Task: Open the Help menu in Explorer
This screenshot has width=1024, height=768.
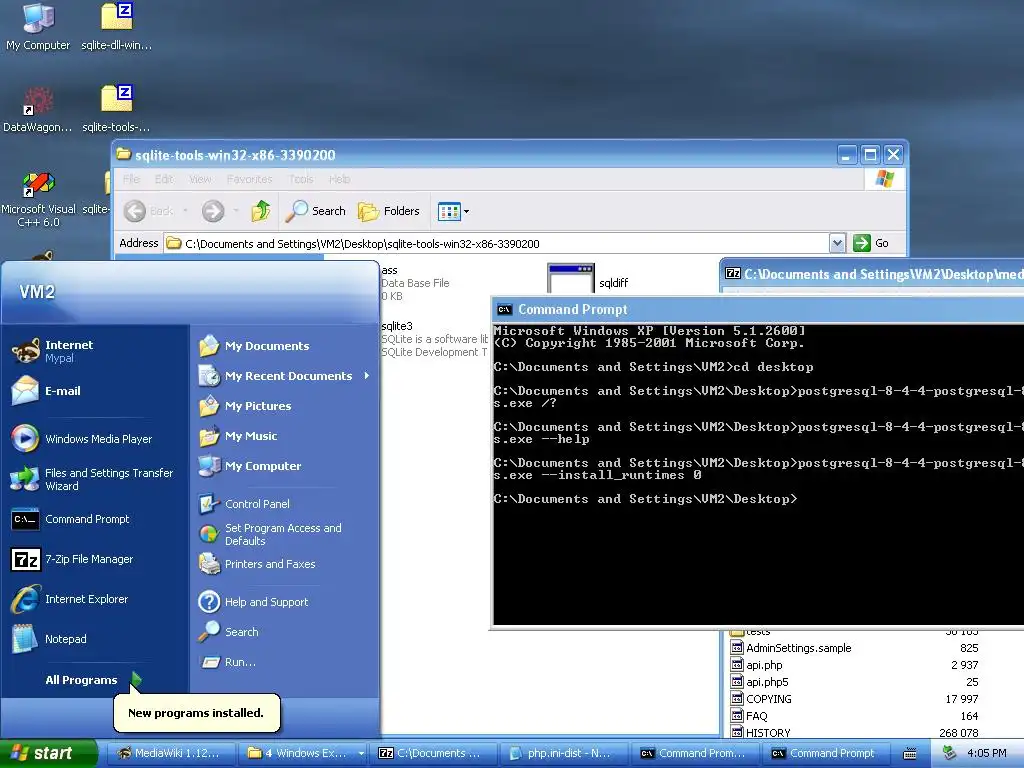Action: coord(339,179)
